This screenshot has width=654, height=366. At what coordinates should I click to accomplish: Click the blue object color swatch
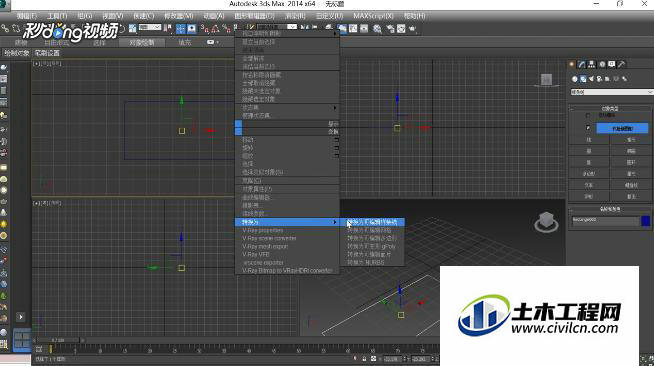point(645,221)
